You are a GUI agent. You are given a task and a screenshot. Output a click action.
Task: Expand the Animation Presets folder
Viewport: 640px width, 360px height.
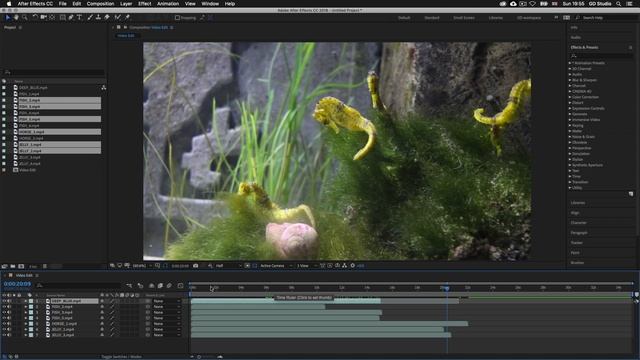coord(570,63)
